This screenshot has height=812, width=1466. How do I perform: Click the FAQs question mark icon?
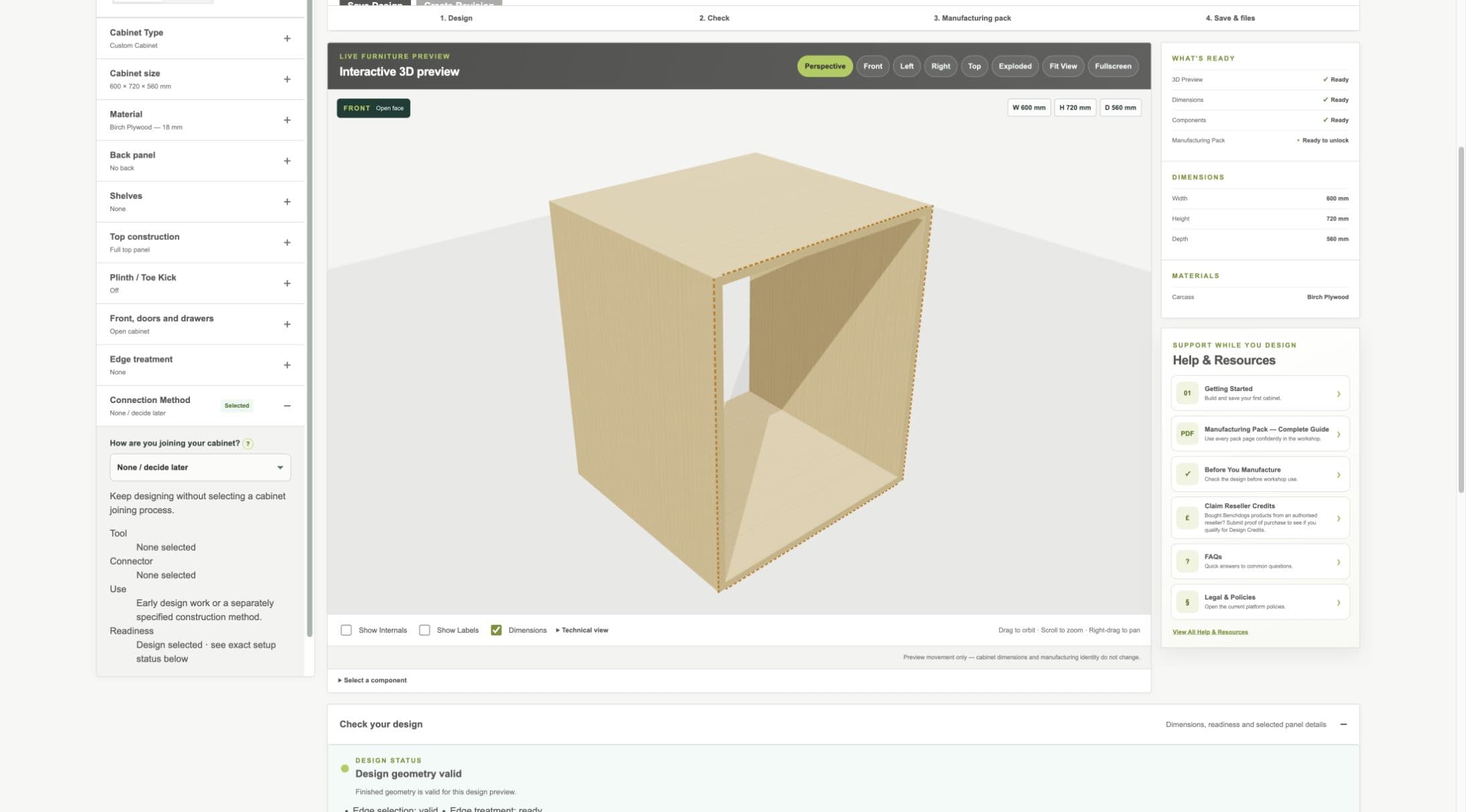point(1187,561)
